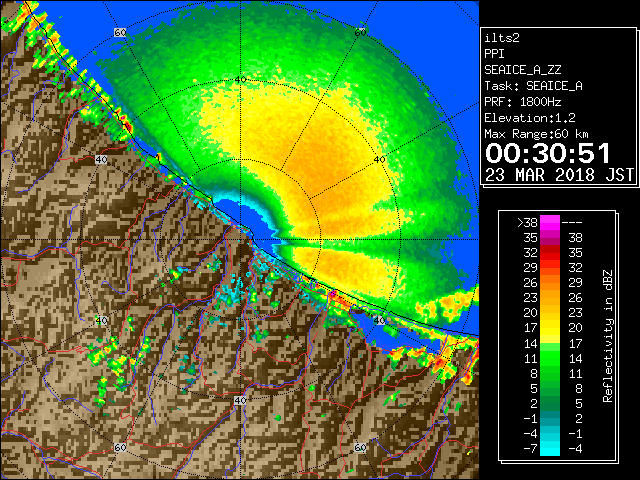640x480 pixels.
Task: Click the '>38' legend label
Action: tap(527, 223)
